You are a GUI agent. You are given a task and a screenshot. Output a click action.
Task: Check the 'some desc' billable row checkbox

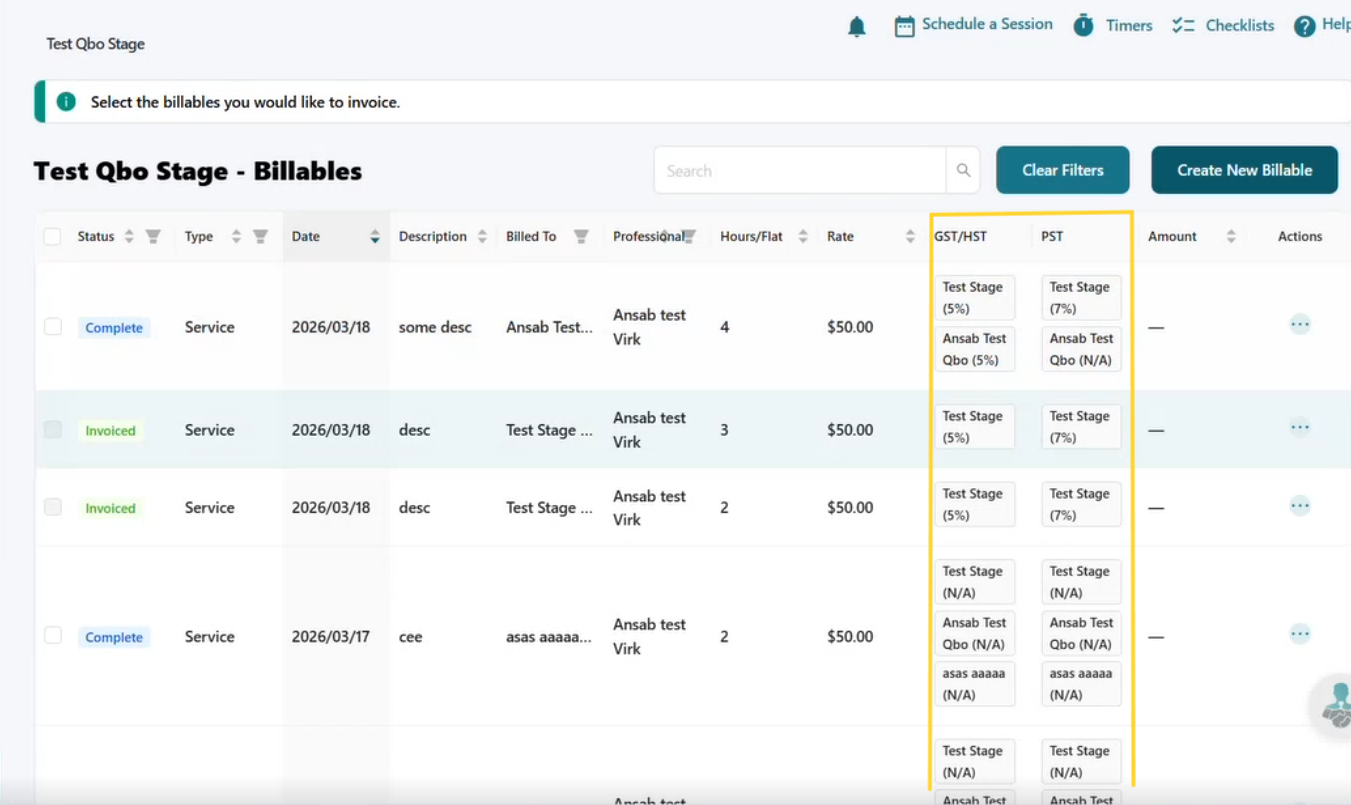tap(53, 327)
